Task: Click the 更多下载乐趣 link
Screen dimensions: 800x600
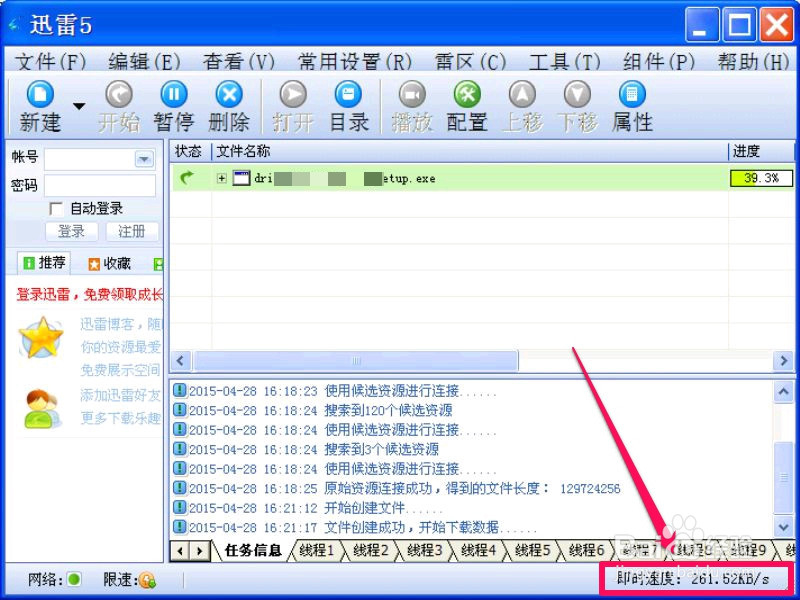Action: coord(120,418)
